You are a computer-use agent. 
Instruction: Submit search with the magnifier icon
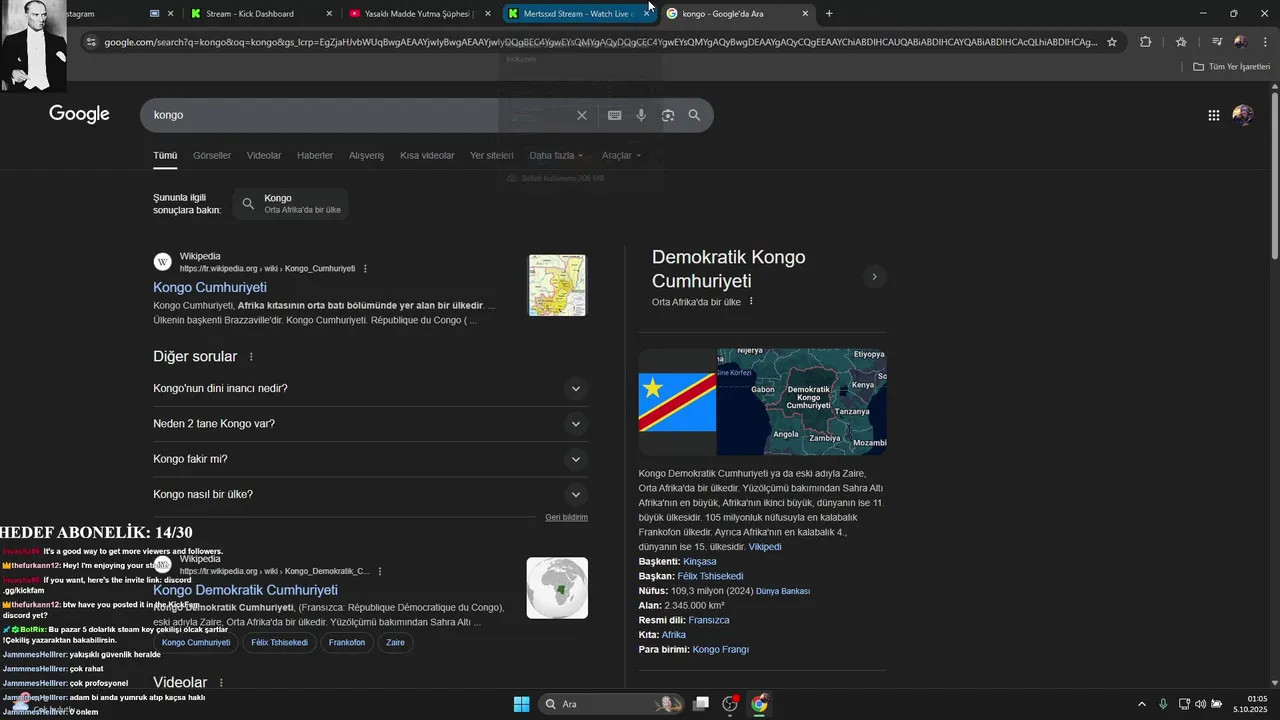coord(694,115)
